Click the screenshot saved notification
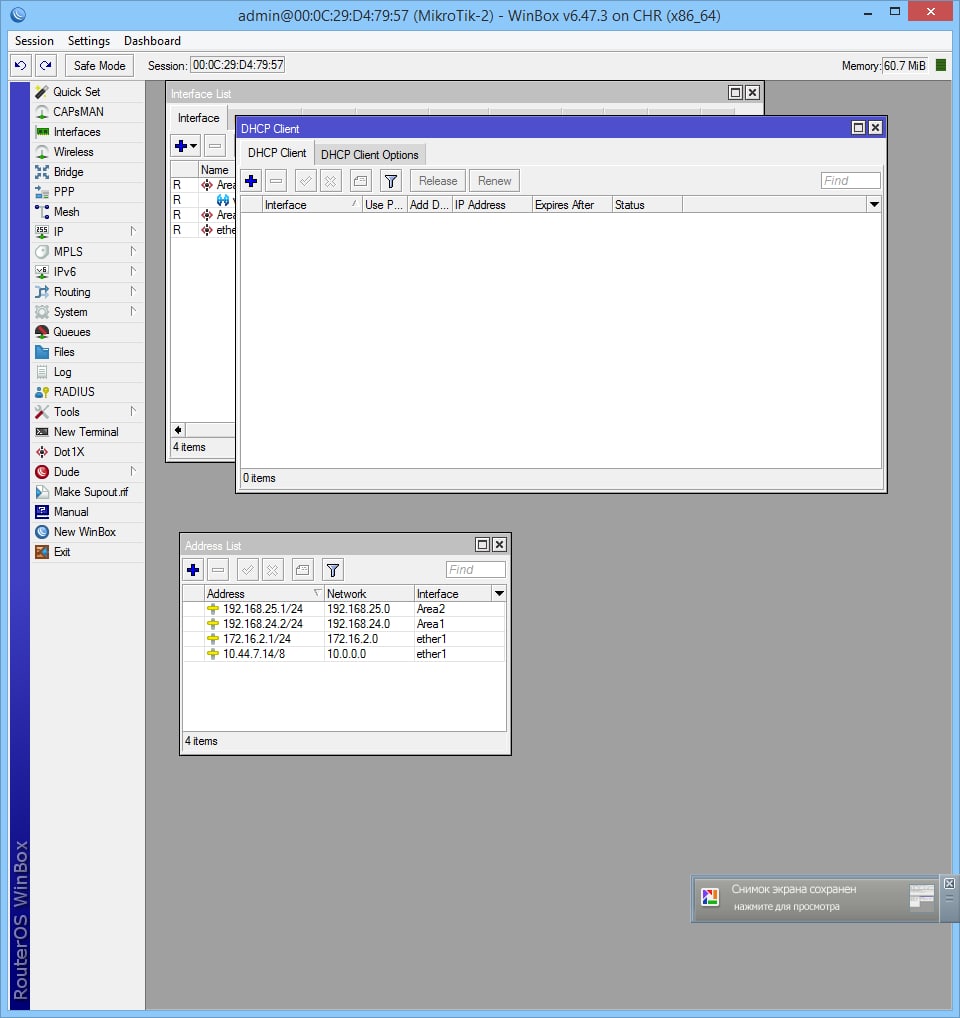This screenshot has width=960, height=1018. point(815,899)
